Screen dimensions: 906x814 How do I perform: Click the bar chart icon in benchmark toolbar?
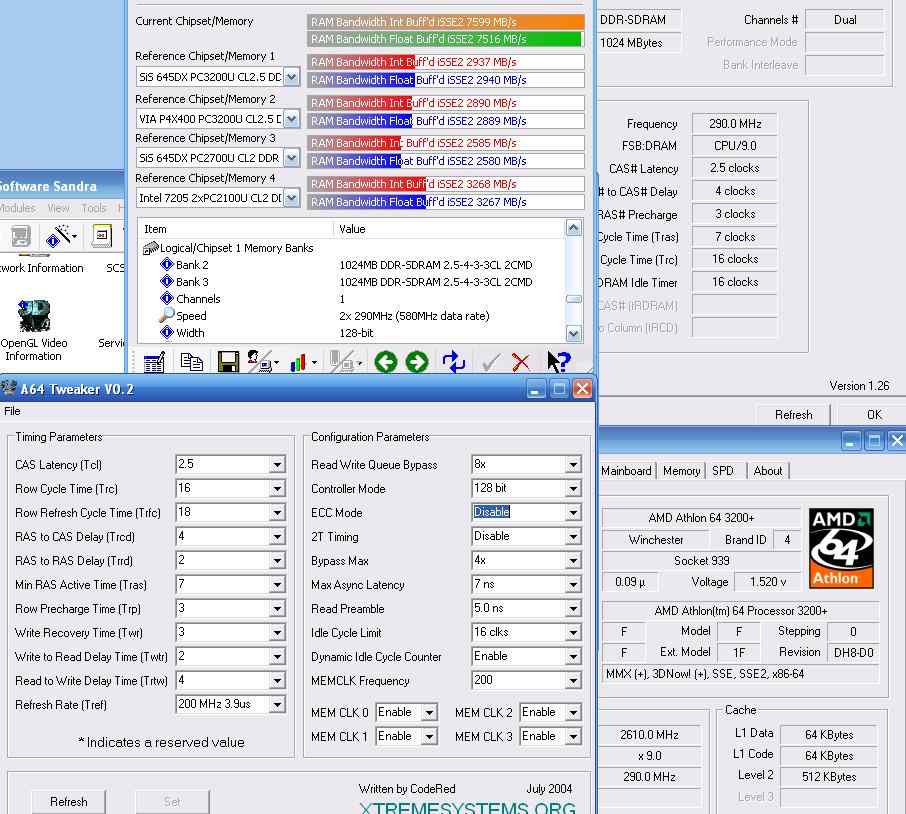(x=302, y=363)
